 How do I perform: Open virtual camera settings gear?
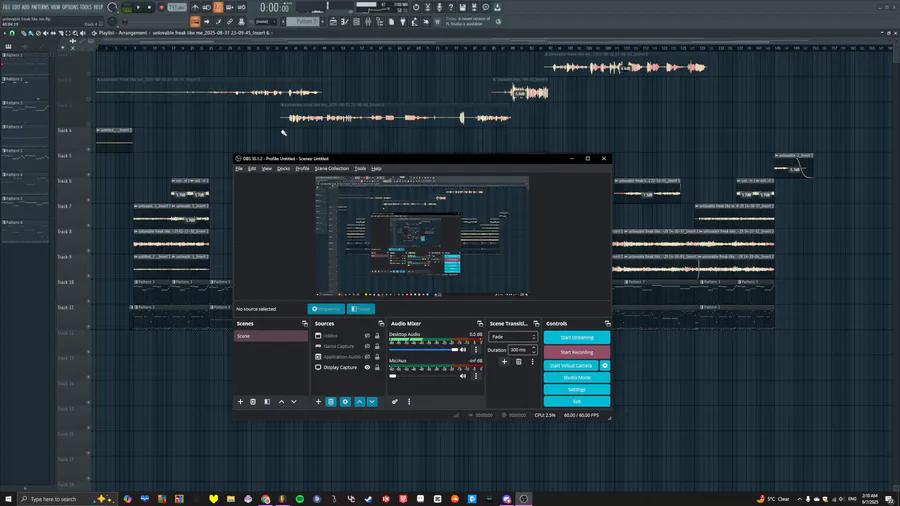coord(605,365)
